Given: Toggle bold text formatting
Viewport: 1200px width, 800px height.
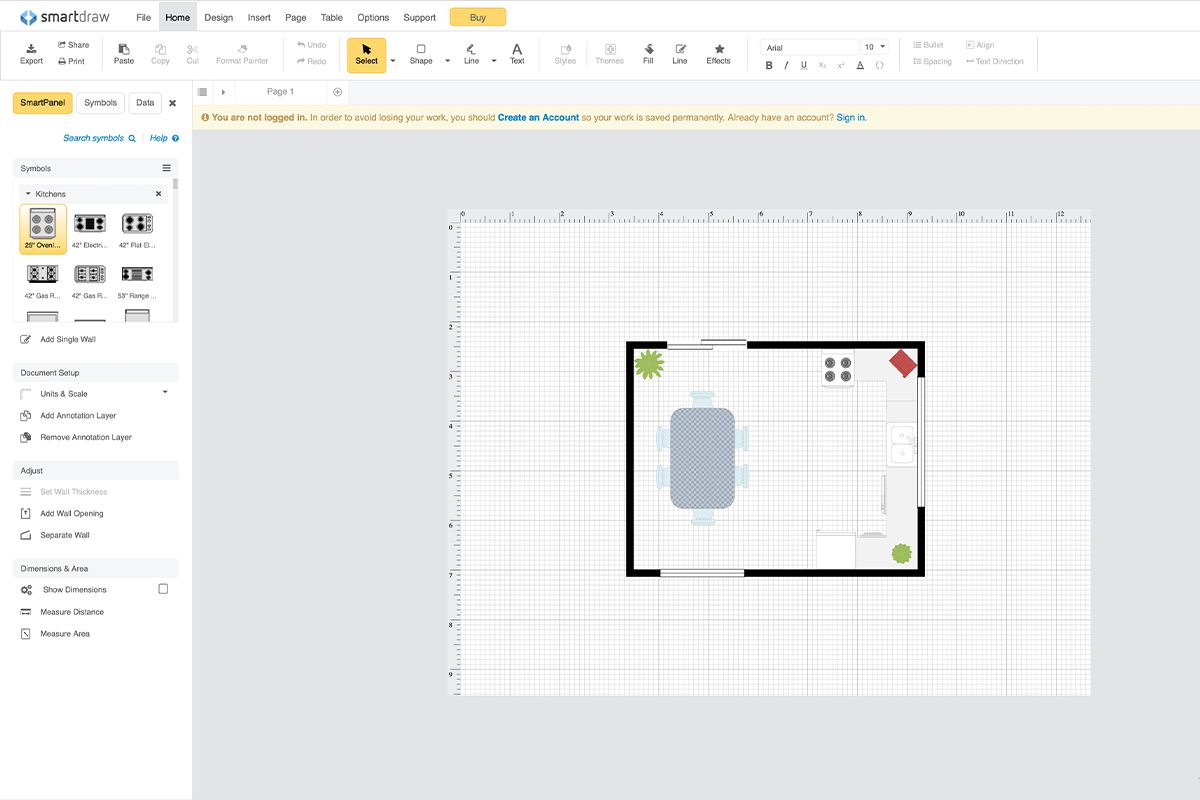Looking at the screenshot, I should (x=768, y=64).
